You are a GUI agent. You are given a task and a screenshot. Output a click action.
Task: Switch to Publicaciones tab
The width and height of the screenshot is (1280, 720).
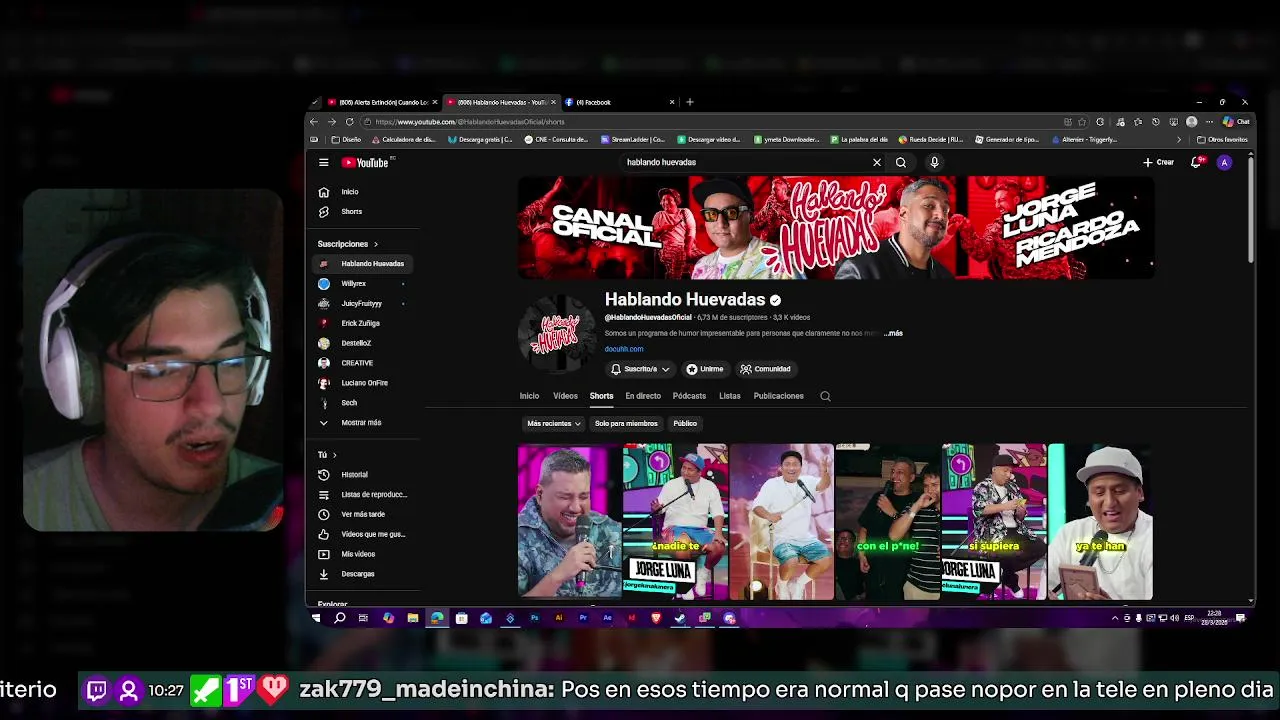[x=778, y=396]
